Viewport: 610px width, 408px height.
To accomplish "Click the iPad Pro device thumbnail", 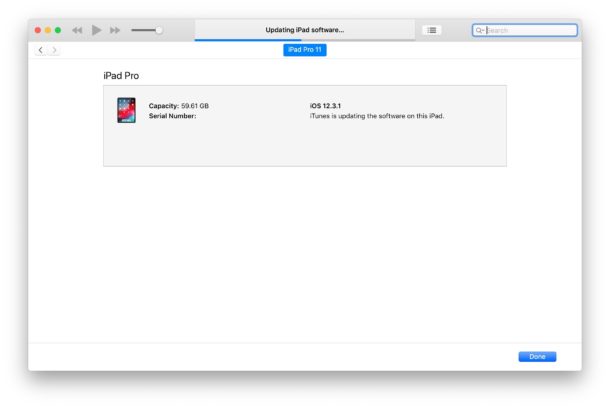I will 126,110.
